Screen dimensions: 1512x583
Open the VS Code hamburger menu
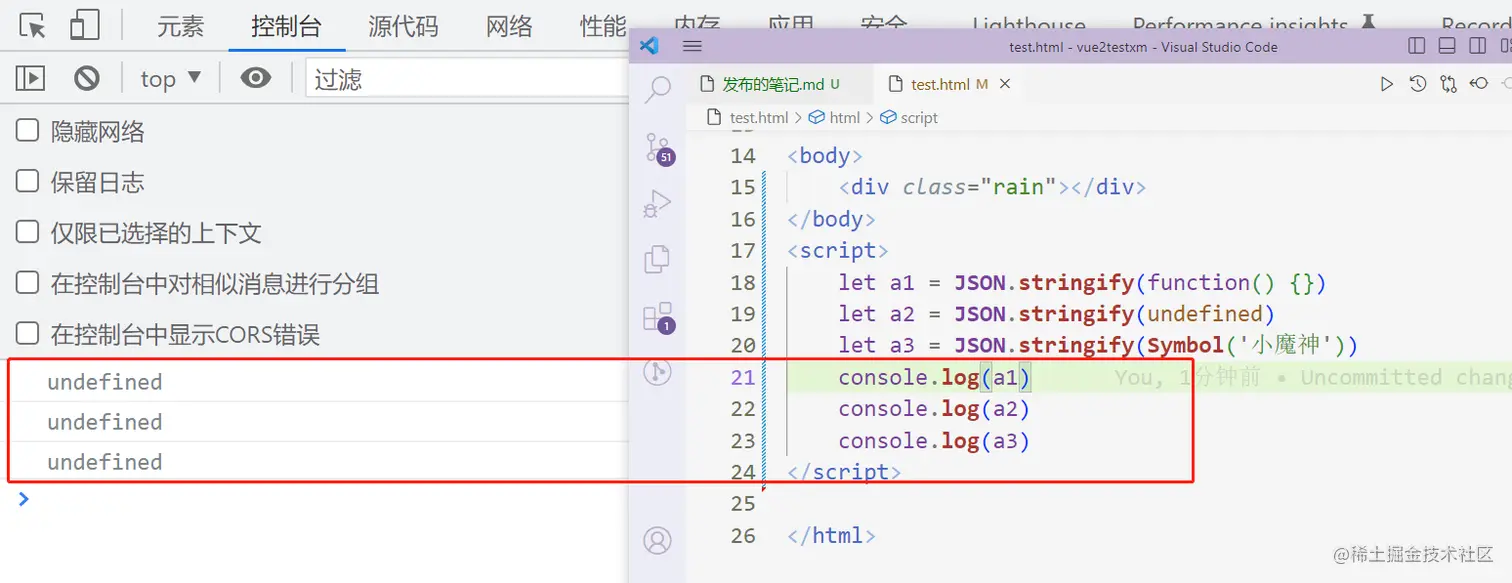692,46
